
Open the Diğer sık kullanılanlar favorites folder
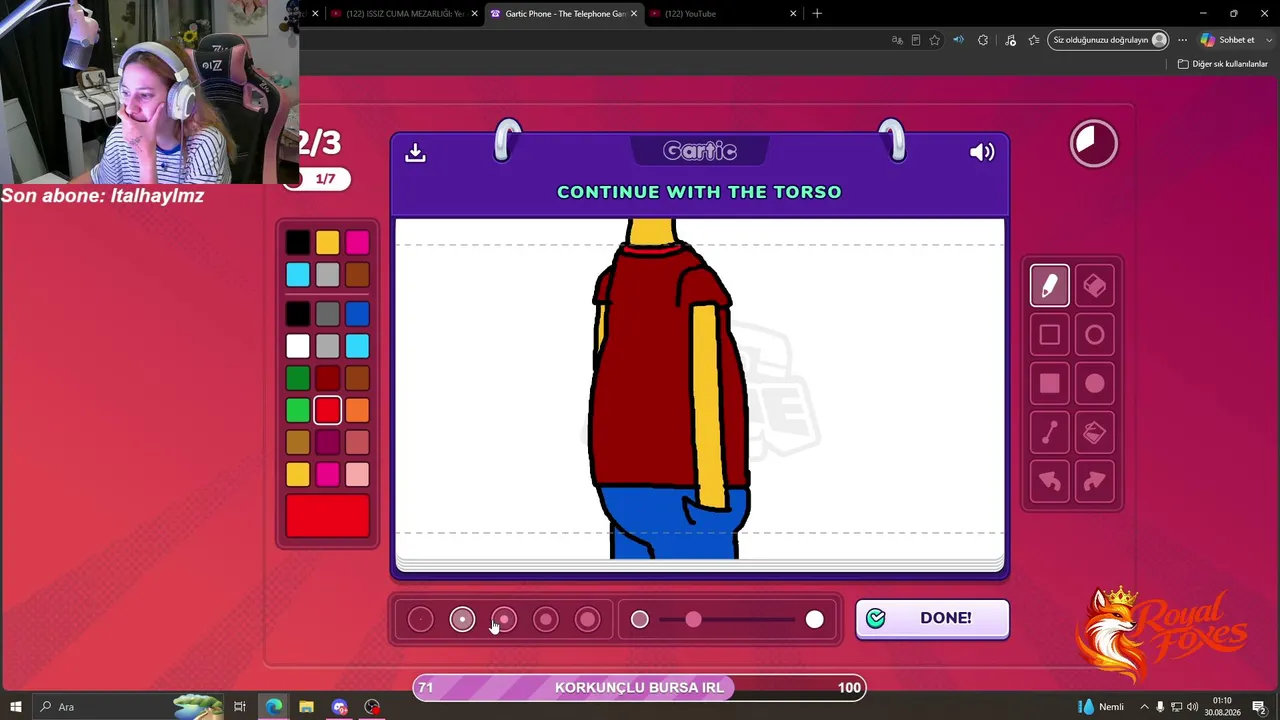[1222, 64]
